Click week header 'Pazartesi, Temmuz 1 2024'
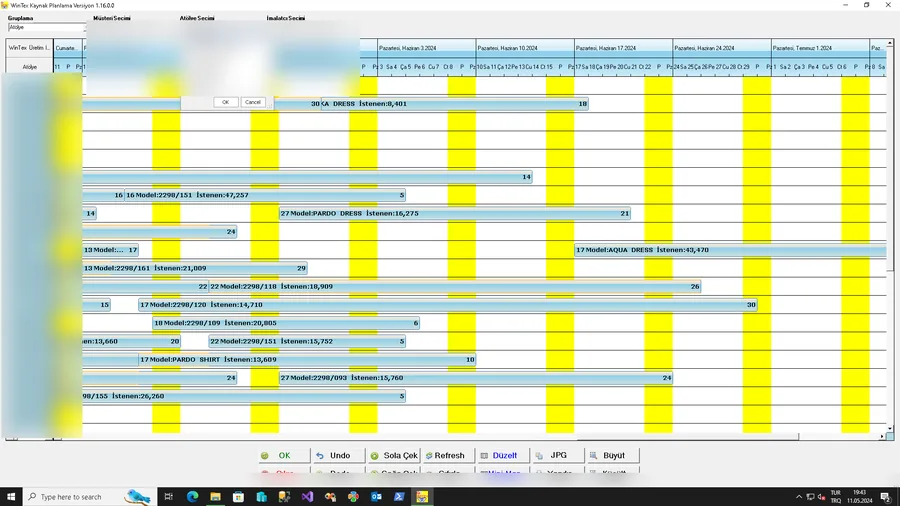Screen dimensions: 900x506 (x=820, y=48)
